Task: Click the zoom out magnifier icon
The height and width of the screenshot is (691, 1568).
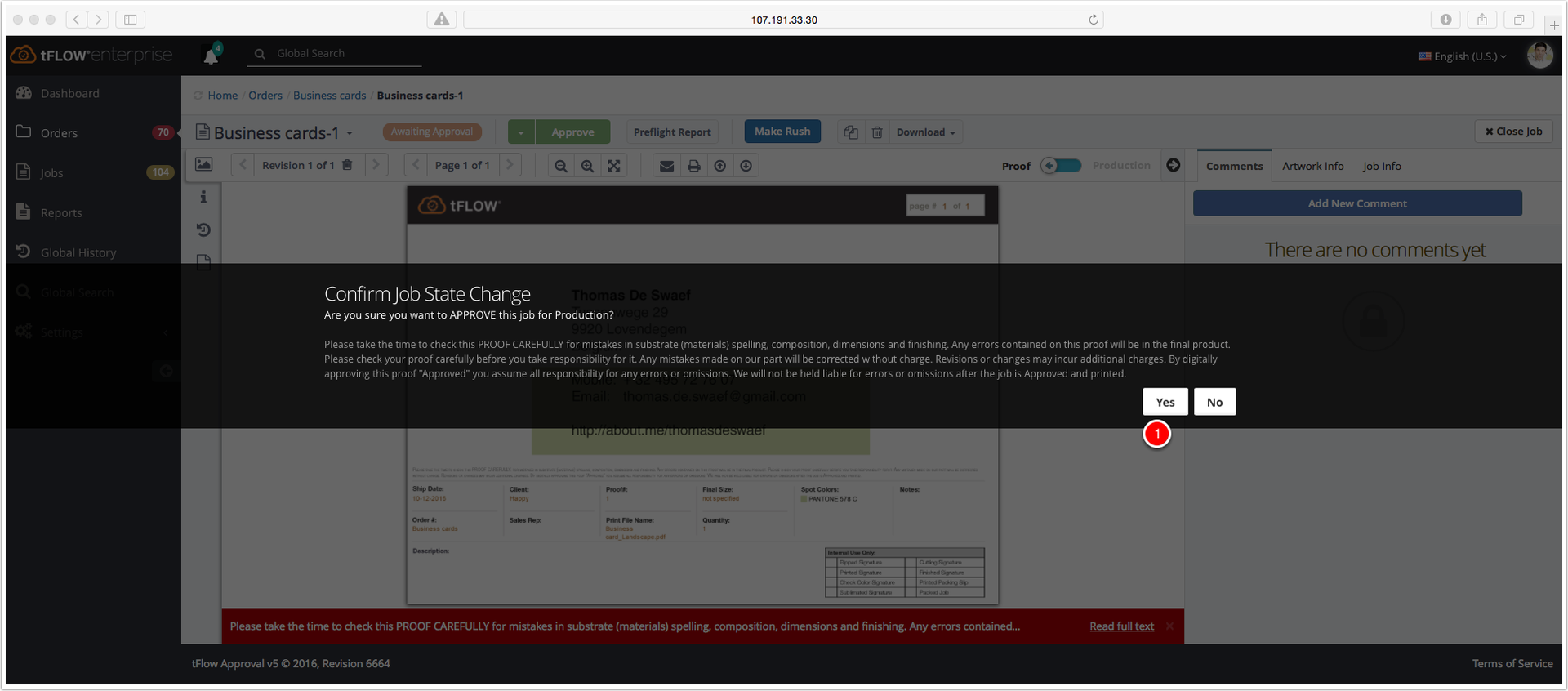Action: pyautogui.click(x=561, y=166)
